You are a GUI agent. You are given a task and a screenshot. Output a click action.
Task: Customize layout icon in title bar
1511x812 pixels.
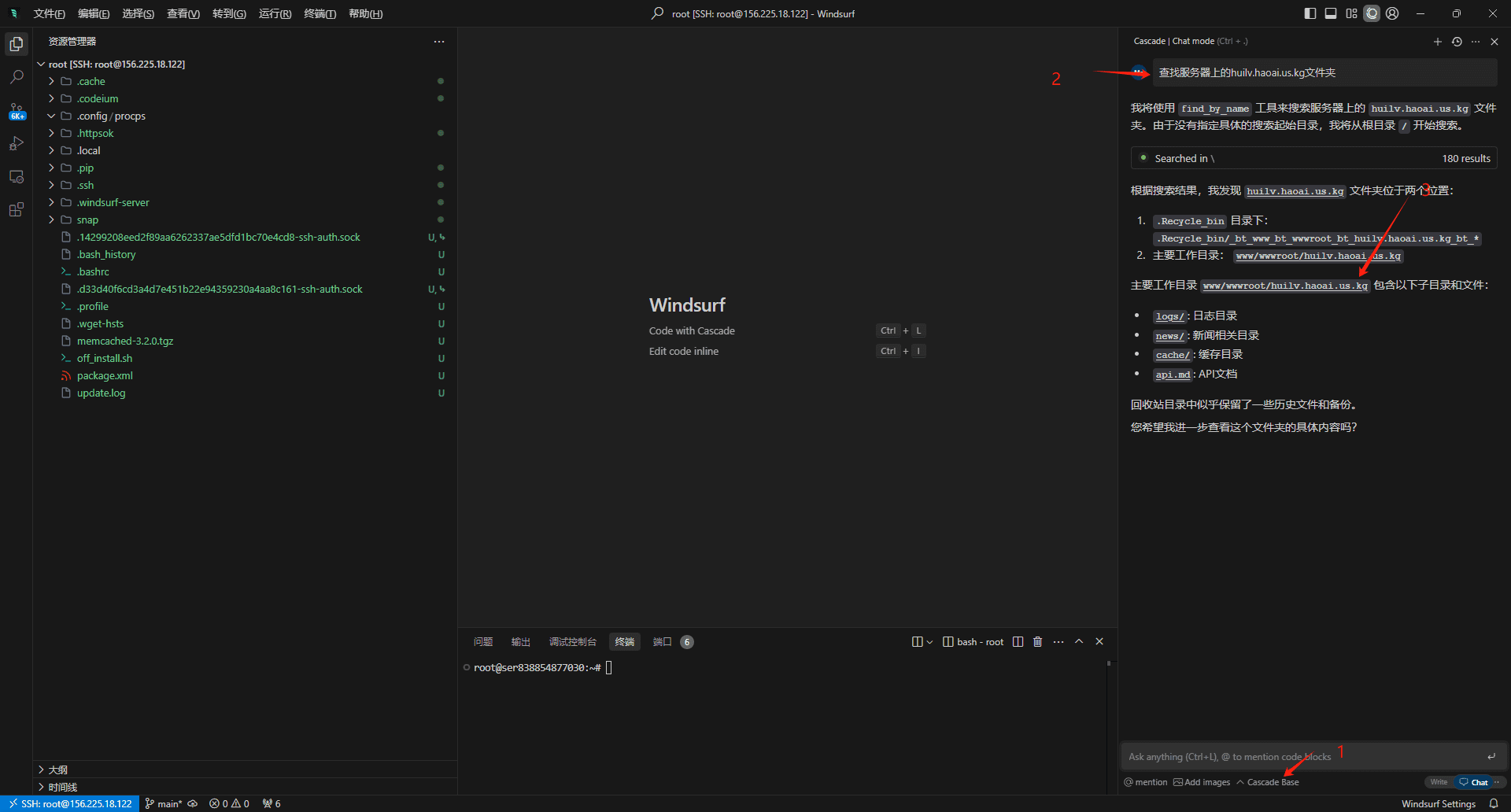coord(1351,13)
